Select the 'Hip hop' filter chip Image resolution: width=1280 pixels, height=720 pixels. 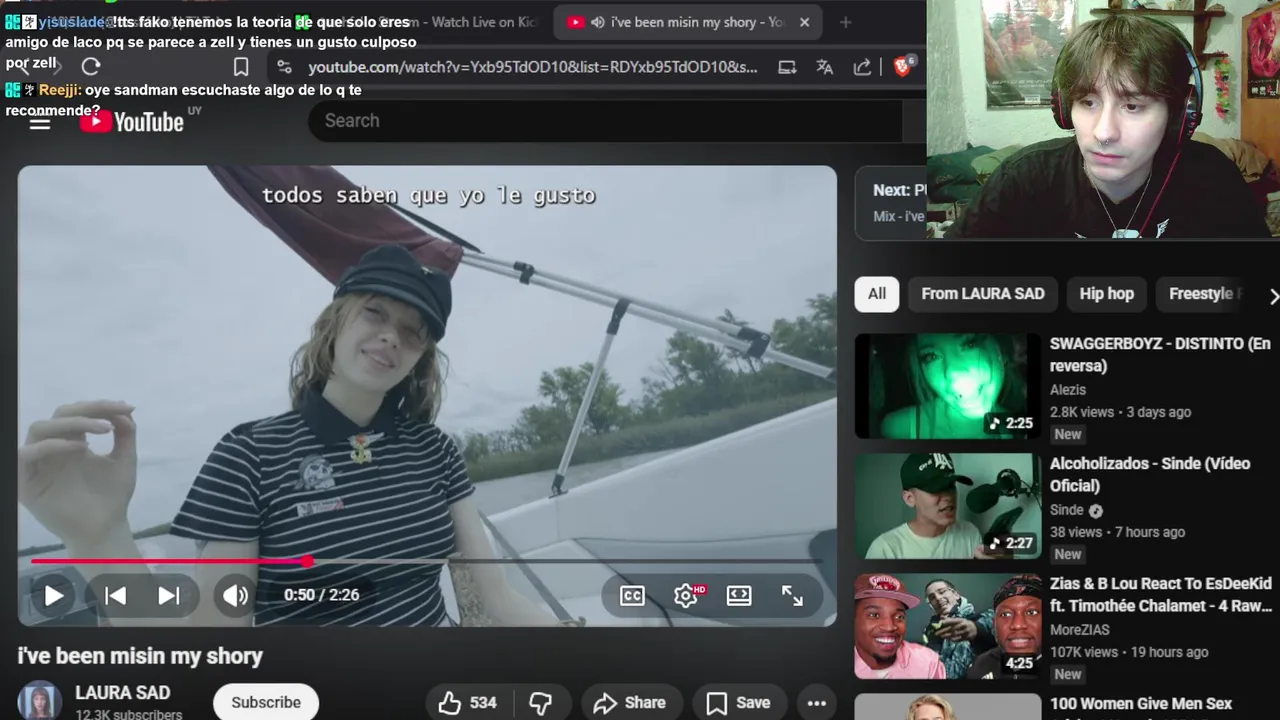coord(1106,294)
